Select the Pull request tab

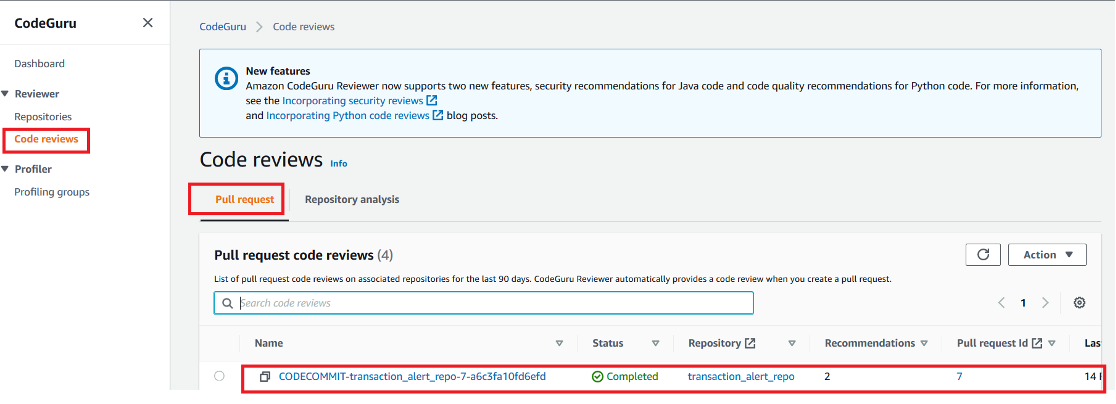tap(244, 200)
